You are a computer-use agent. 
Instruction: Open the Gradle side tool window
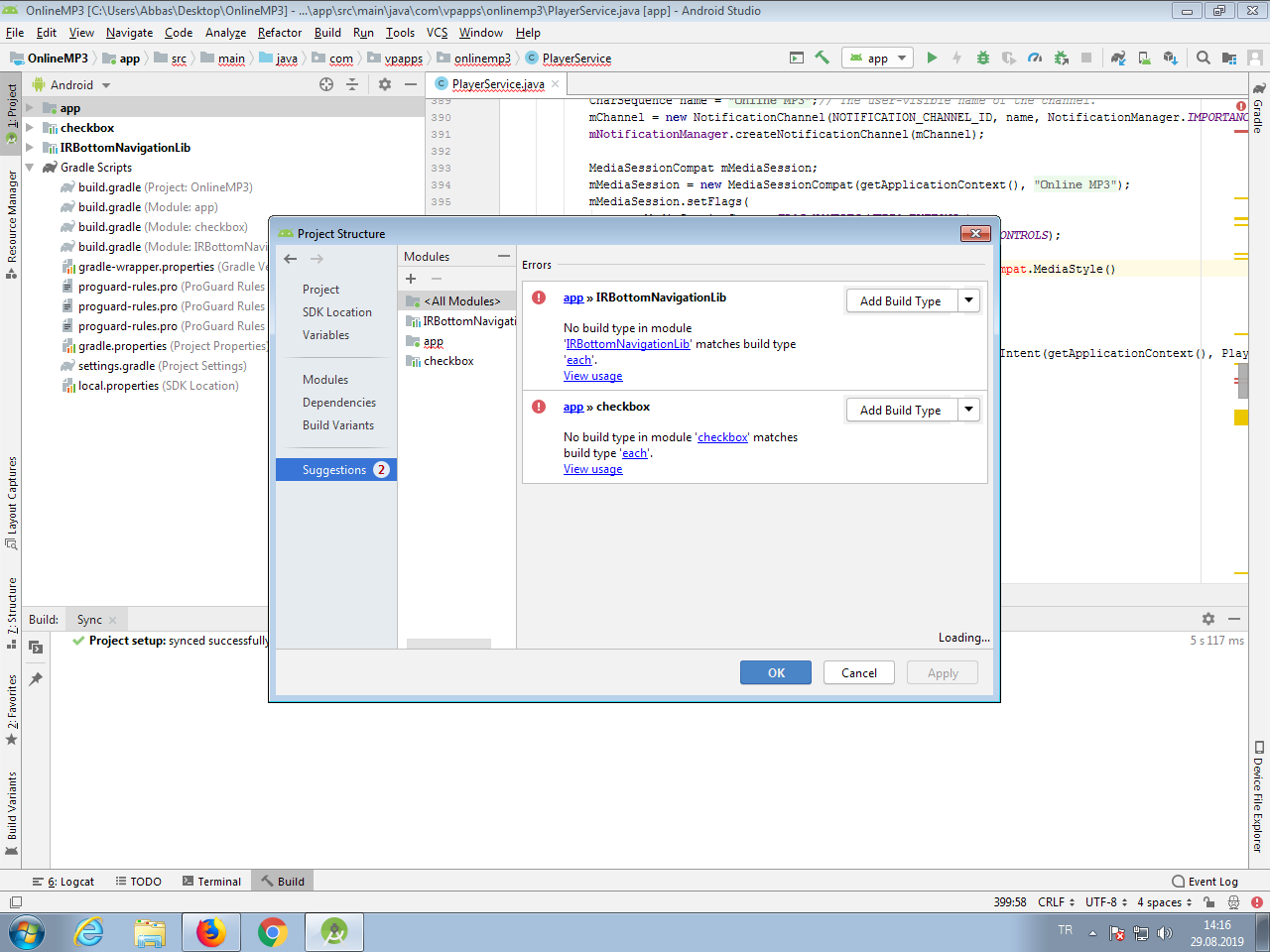[x=1258, y=109]
